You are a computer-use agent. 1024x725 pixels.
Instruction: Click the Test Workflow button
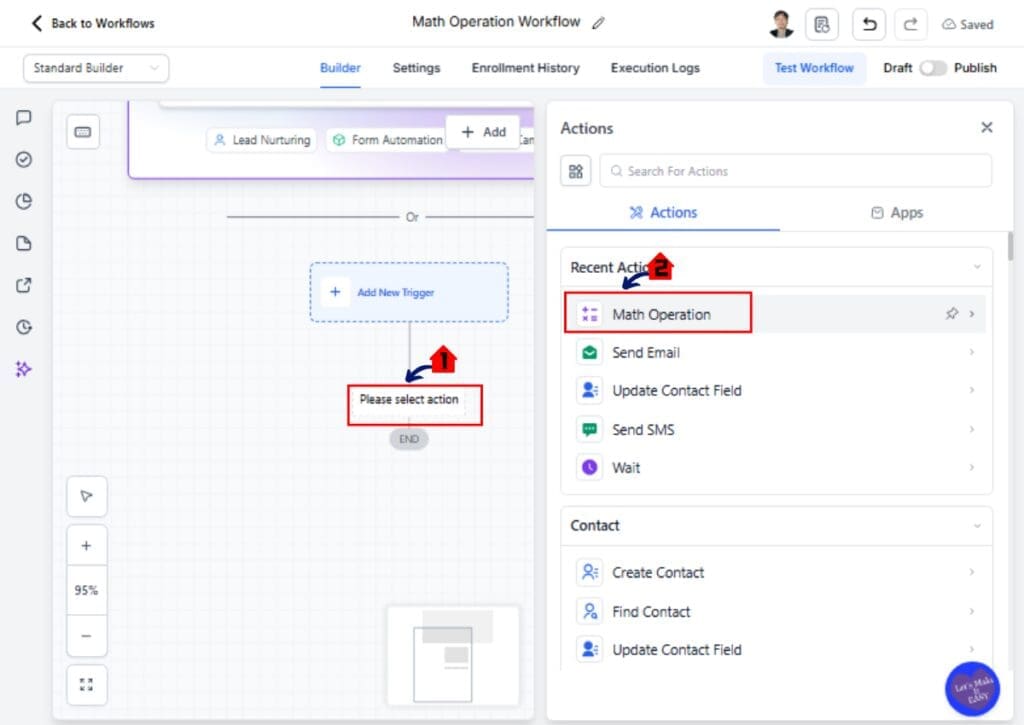tap(814, 68)
